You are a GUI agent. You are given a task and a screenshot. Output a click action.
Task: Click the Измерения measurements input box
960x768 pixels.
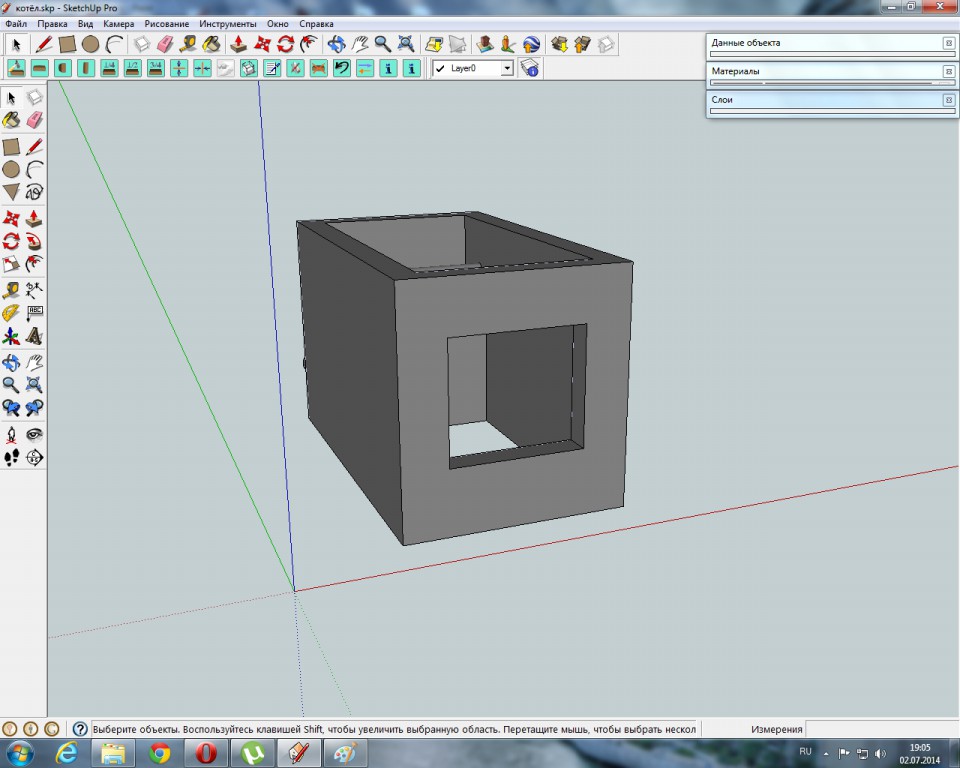[x=880, y=729]
